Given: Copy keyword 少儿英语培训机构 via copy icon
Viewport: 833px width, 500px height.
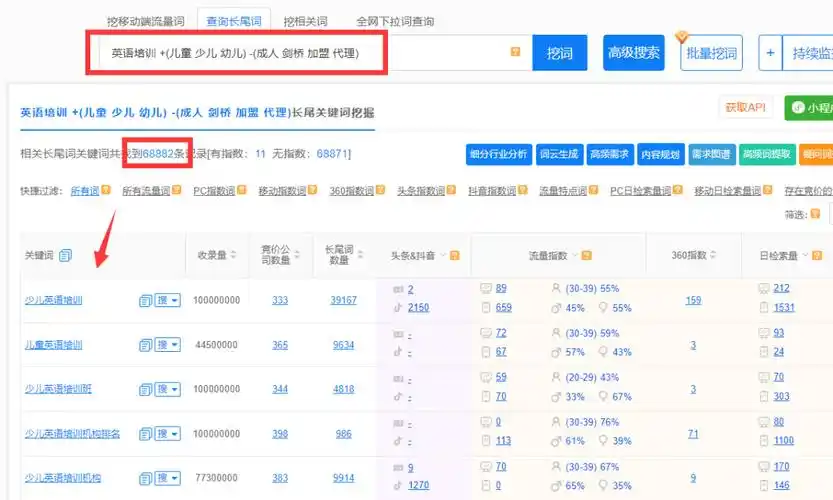Looking at the screenshot, I should tap(146, 478).
